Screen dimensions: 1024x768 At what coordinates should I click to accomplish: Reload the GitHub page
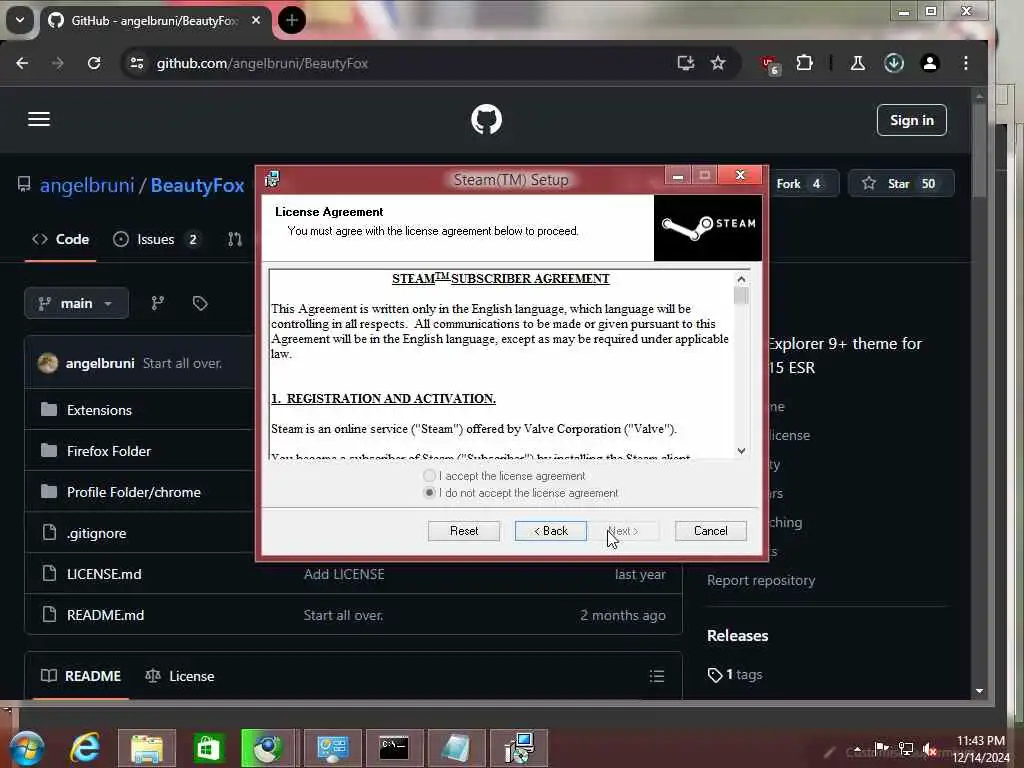[x=94, y=63]
